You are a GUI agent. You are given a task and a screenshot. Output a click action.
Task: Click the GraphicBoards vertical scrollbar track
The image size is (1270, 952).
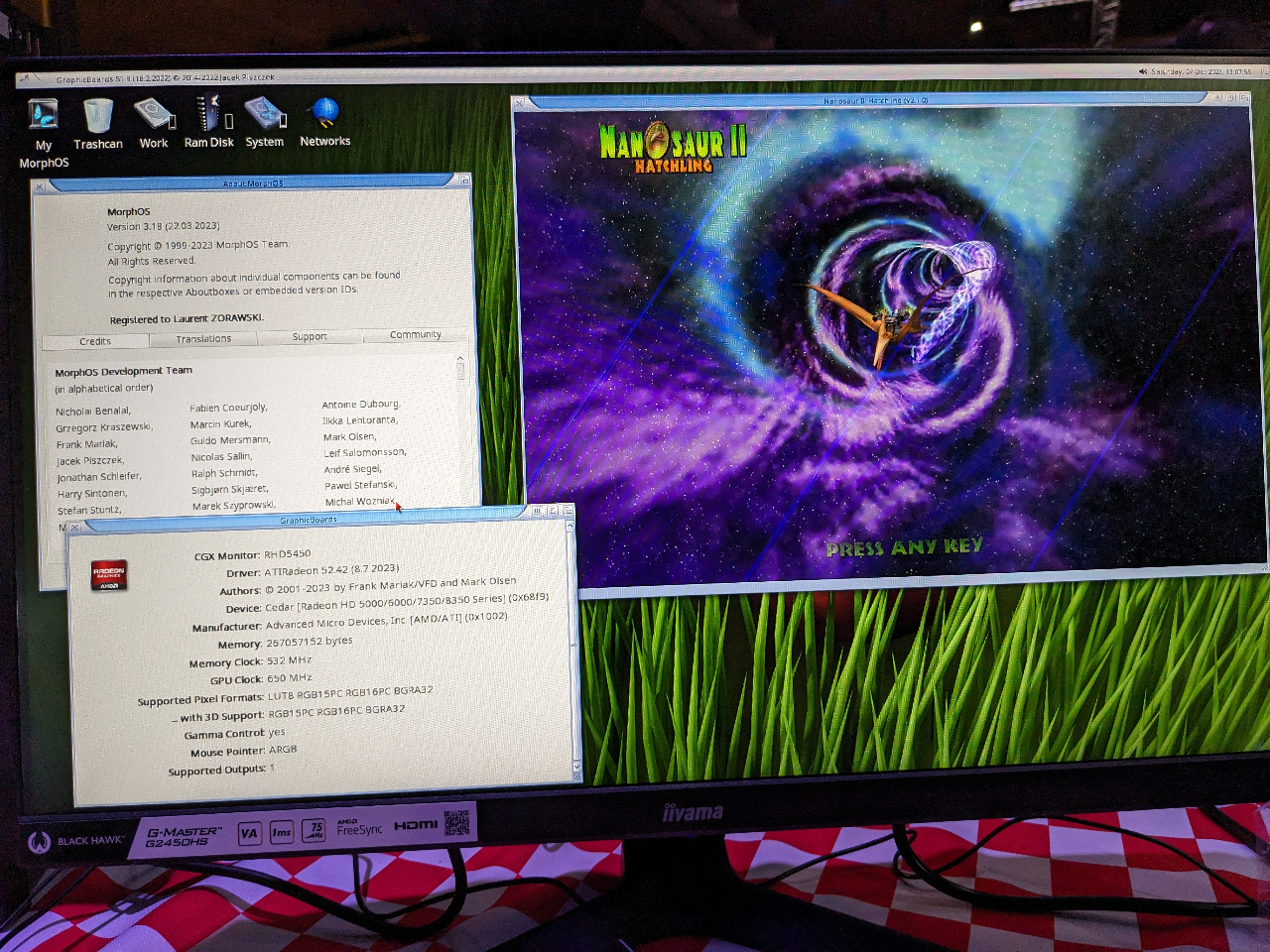click(x=573, y=647)
